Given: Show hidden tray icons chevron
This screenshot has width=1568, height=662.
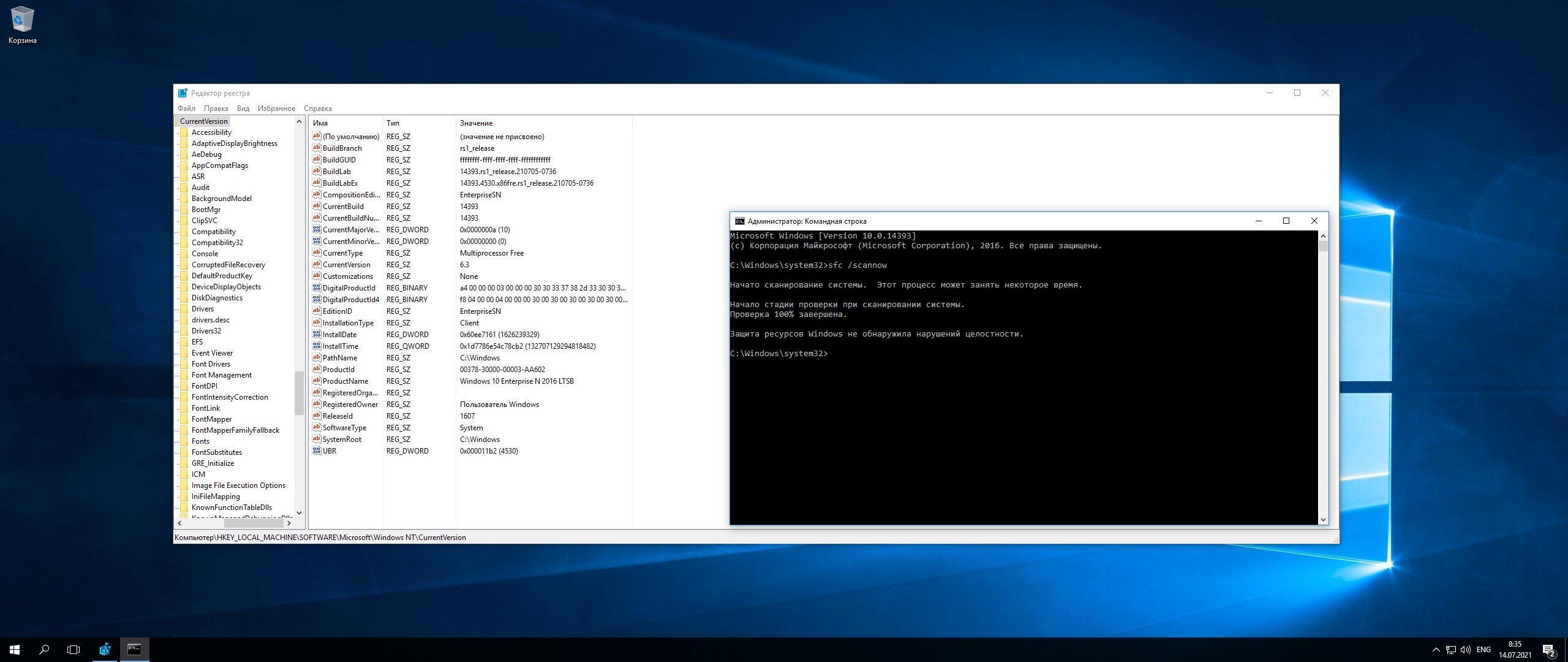Looking at the screenshot, I should tap(1436, 650).
